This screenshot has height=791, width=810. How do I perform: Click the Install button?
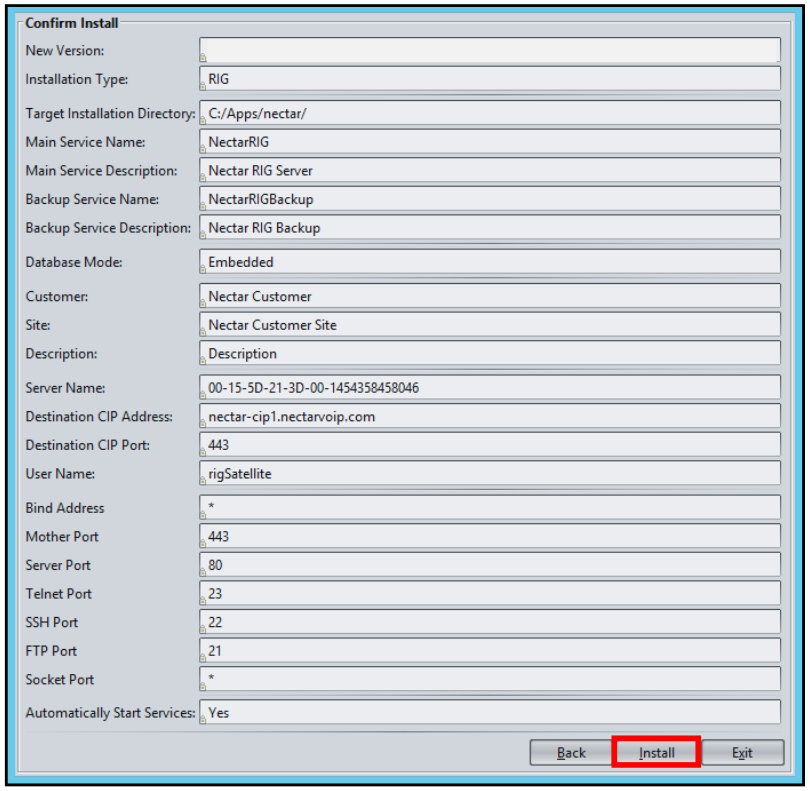(x=656, y=752)
